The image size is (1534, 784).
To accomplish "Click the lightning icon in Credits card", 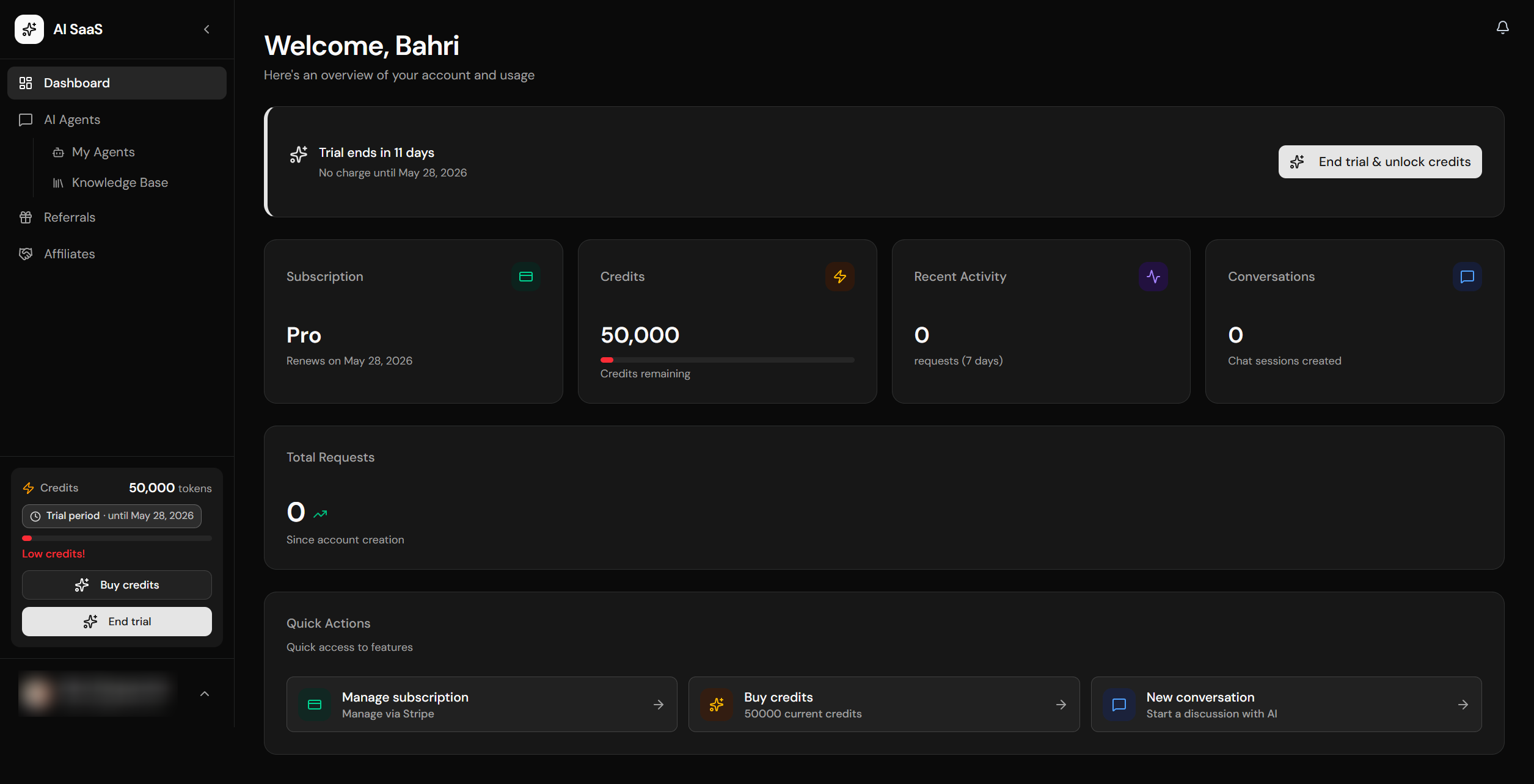I will click(840, 277).
